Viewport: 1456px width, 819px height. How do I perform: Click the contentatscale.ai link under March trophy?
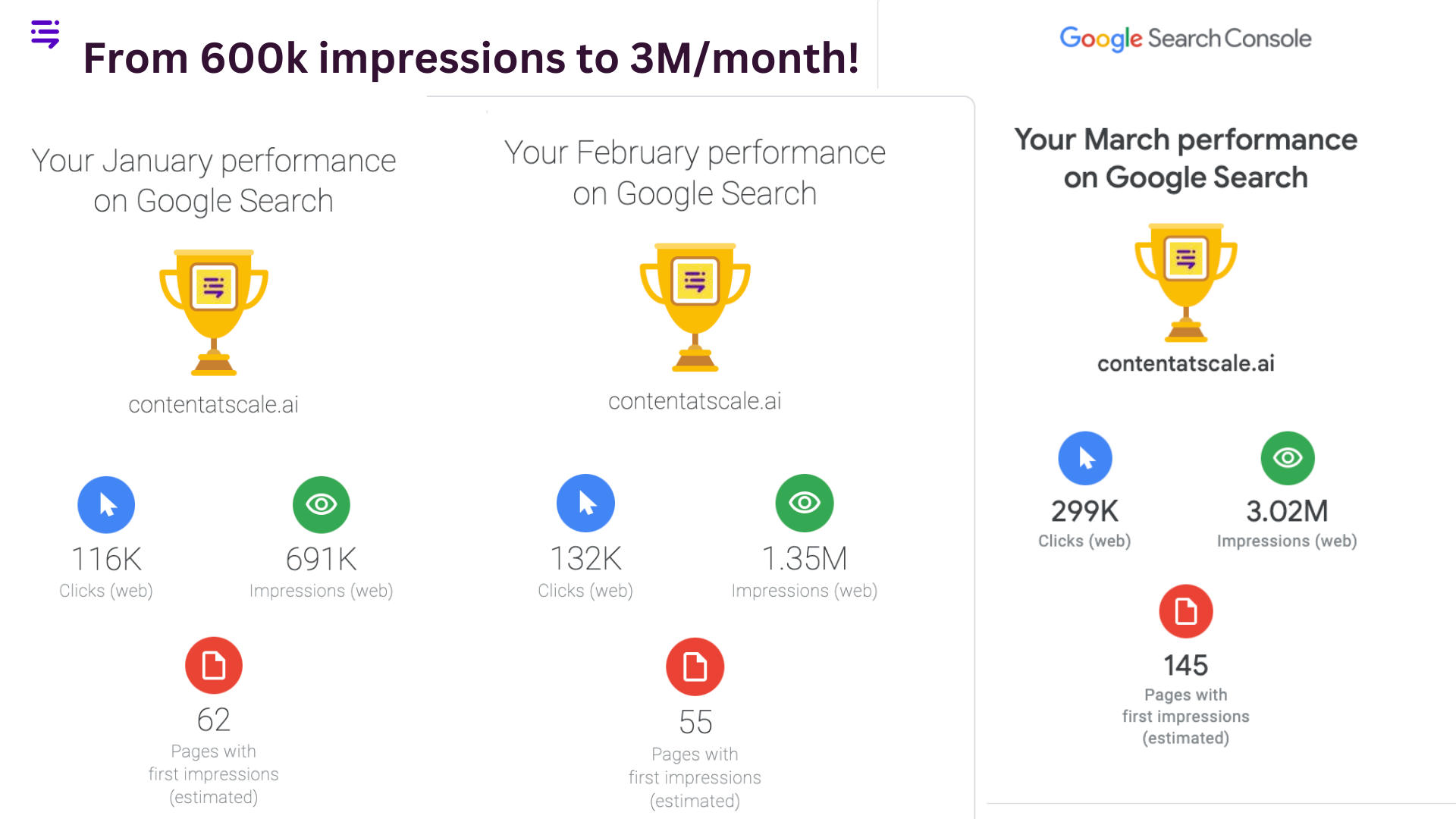(x=1186, y=363)
